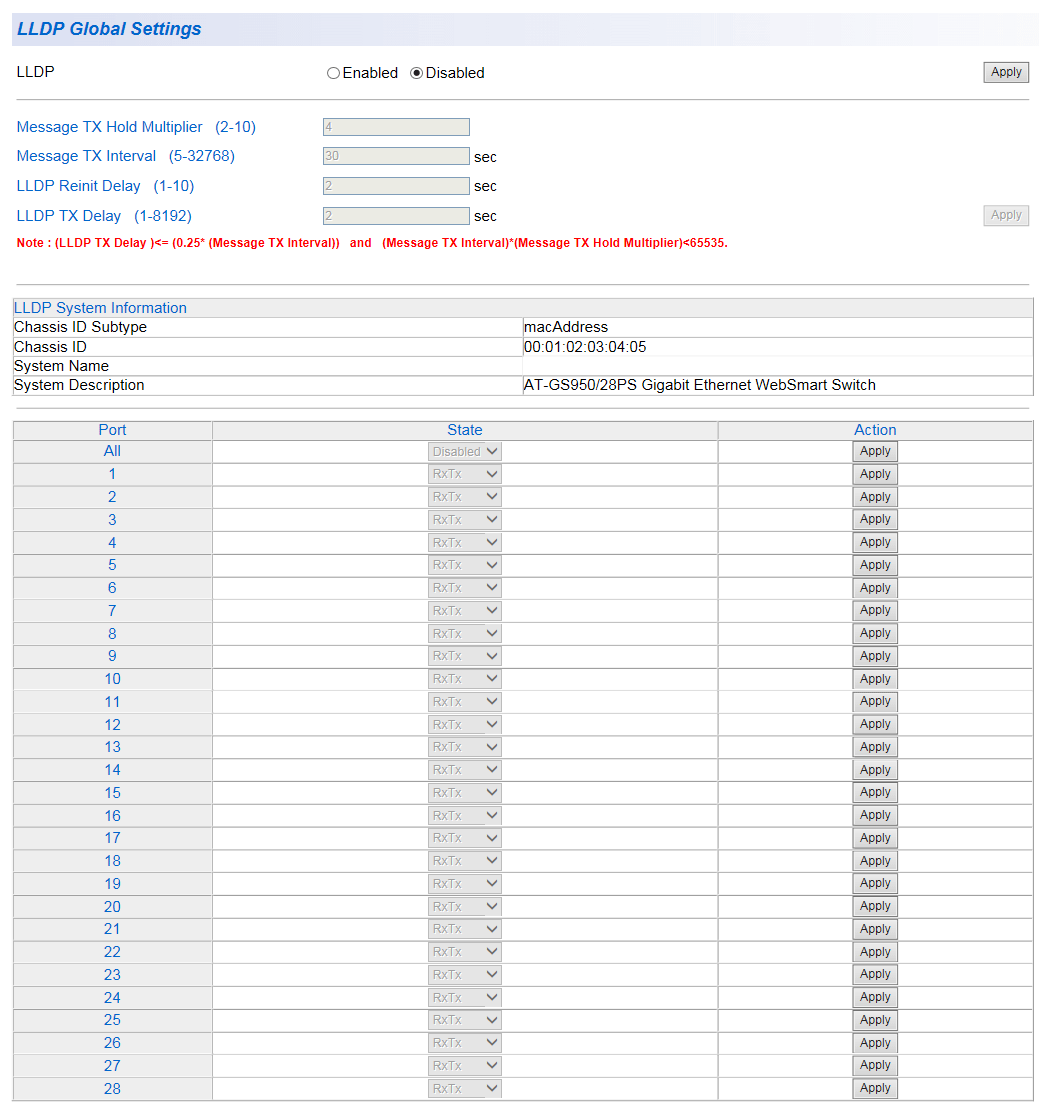Click Apply for port 25
Image resolution: width=1046 pixels, height=1108 pixels.
point(875,1020)
